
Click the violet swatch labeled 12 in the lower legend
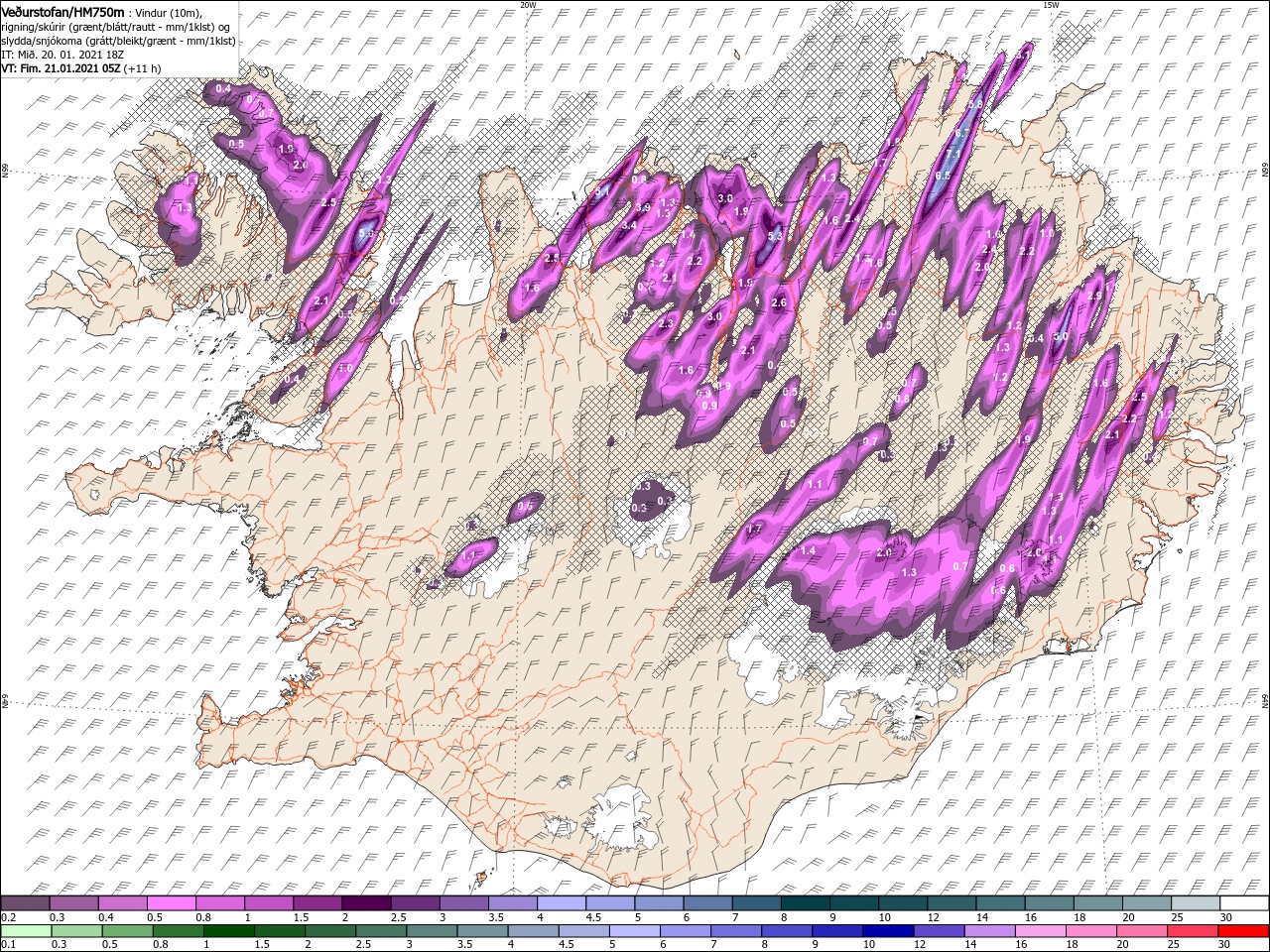[x=940, y=931]
